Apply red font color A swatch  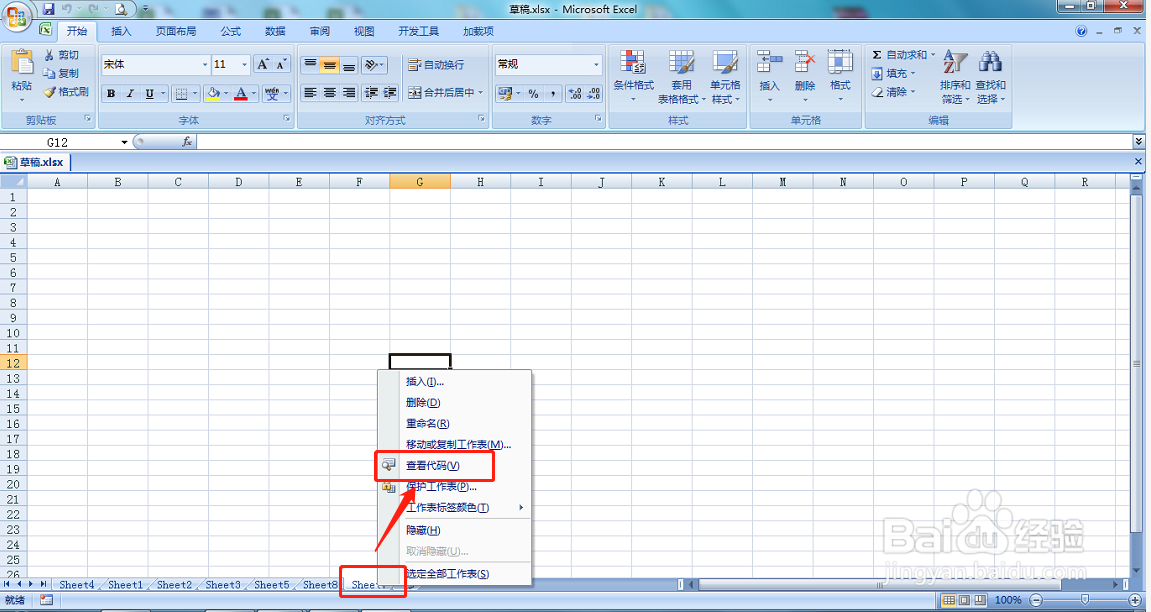(x=241, y=93)
